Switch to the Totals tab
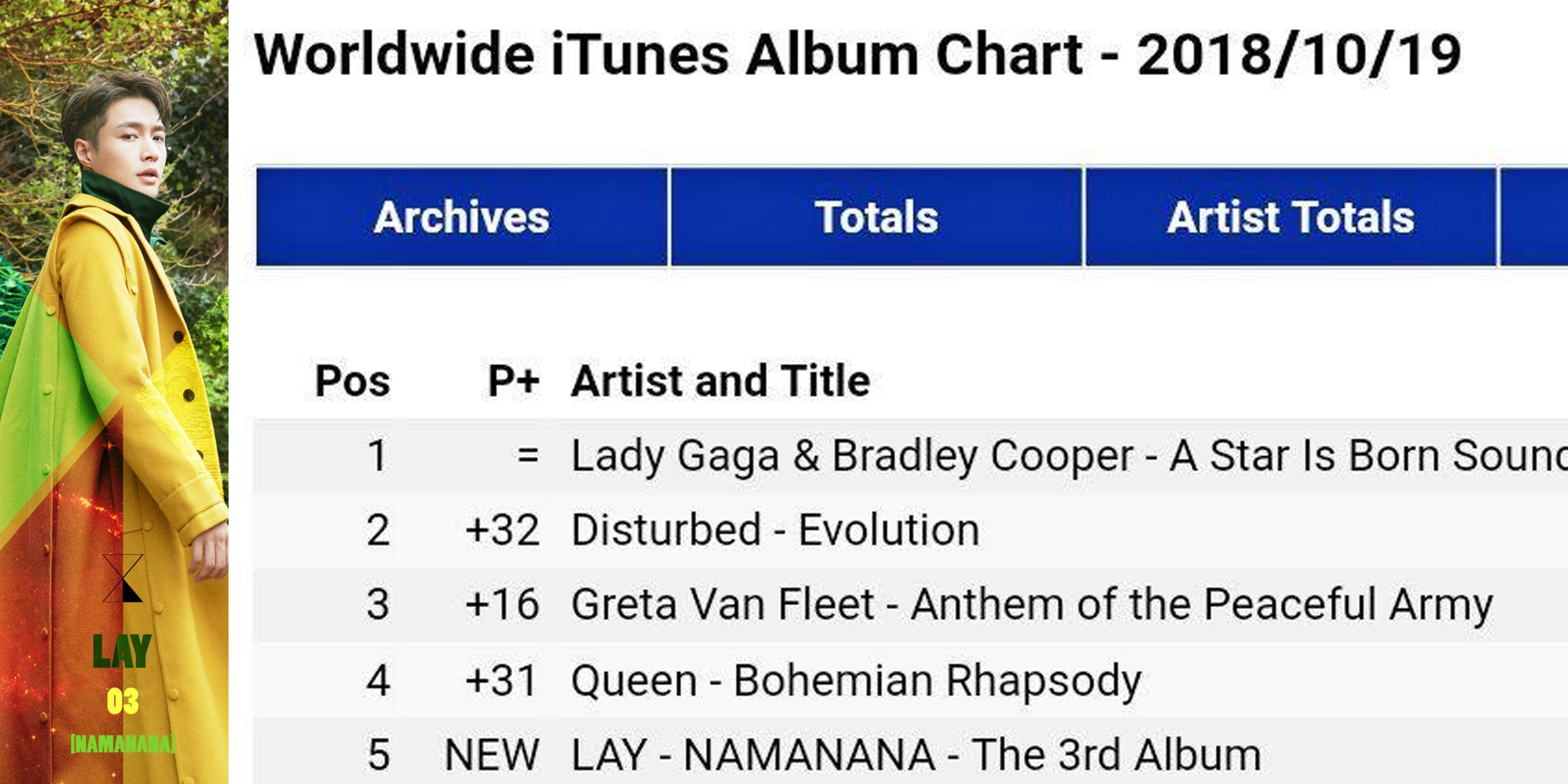This screenshot has width=1568, height=784. (876, 217)
